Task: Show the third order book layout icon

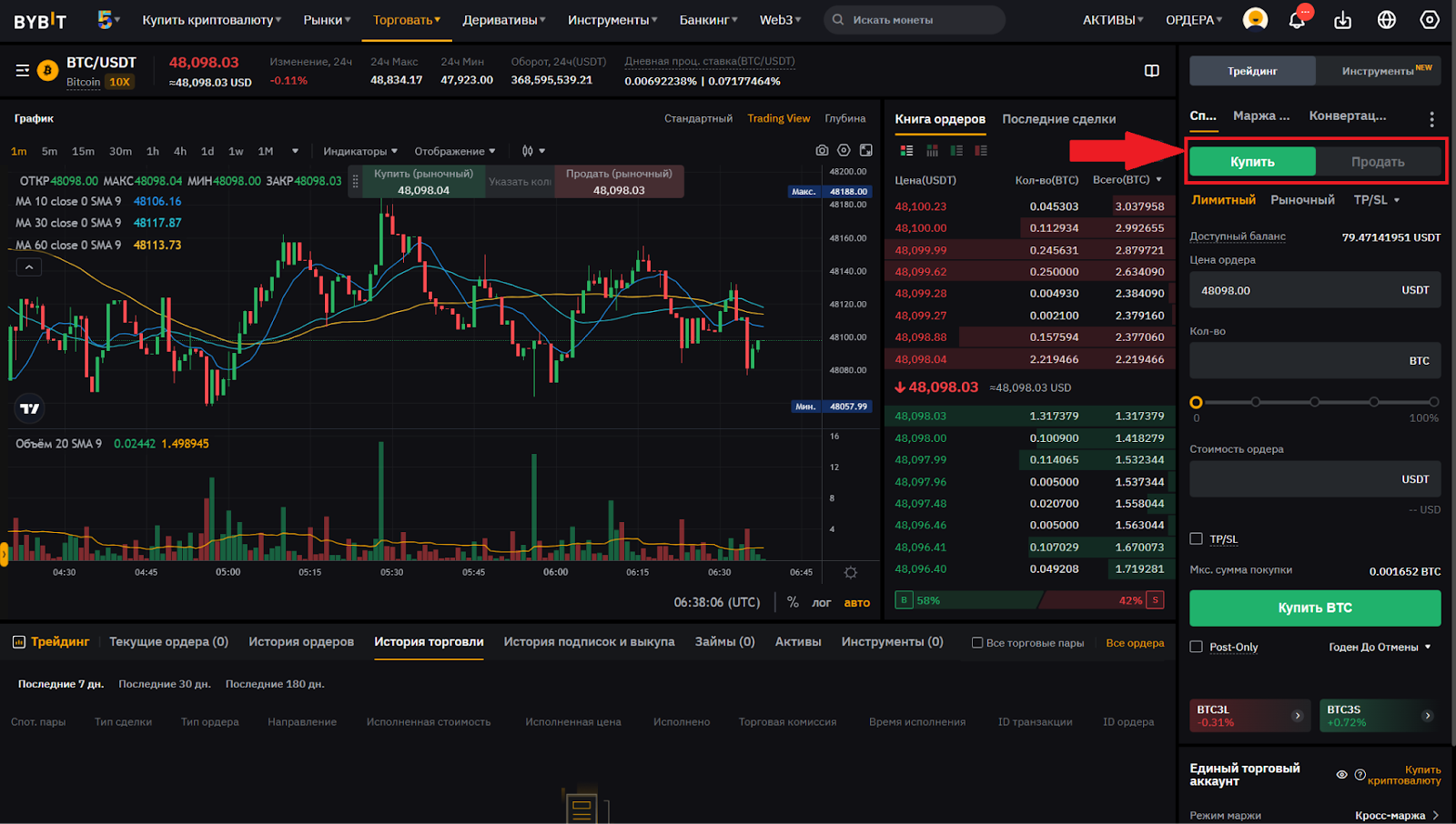Action: (956, 150)
